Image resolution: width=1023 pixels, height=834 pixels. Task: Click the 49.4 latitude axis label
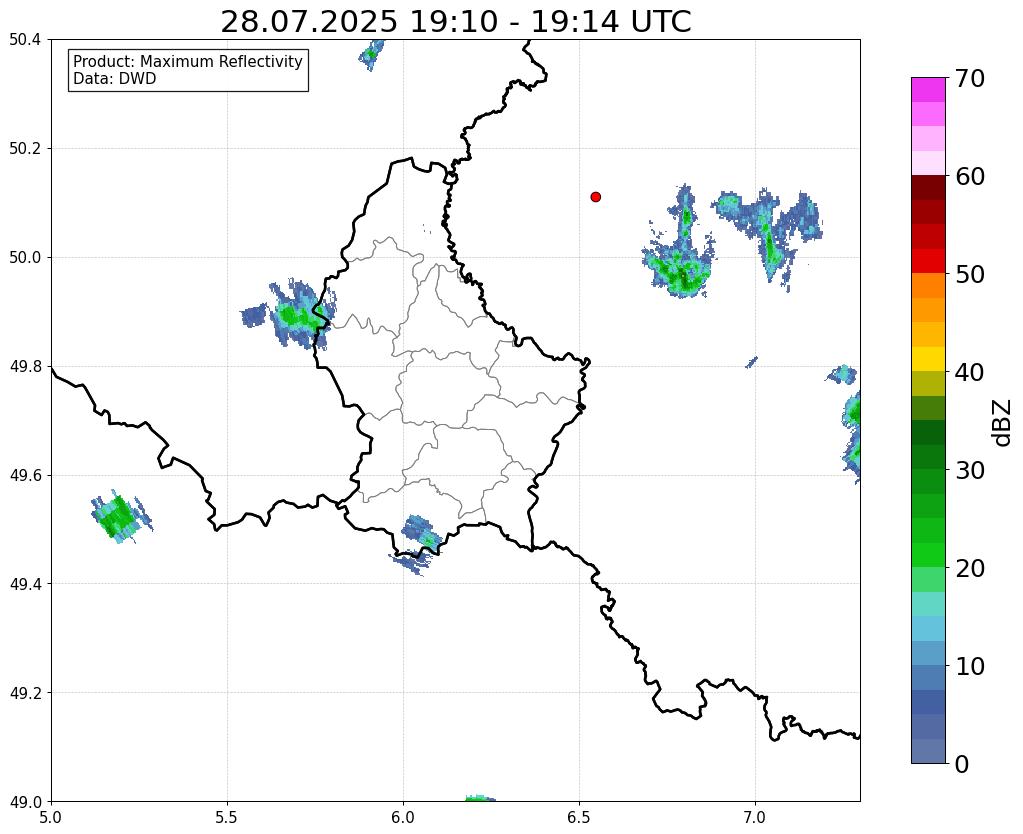25,584
